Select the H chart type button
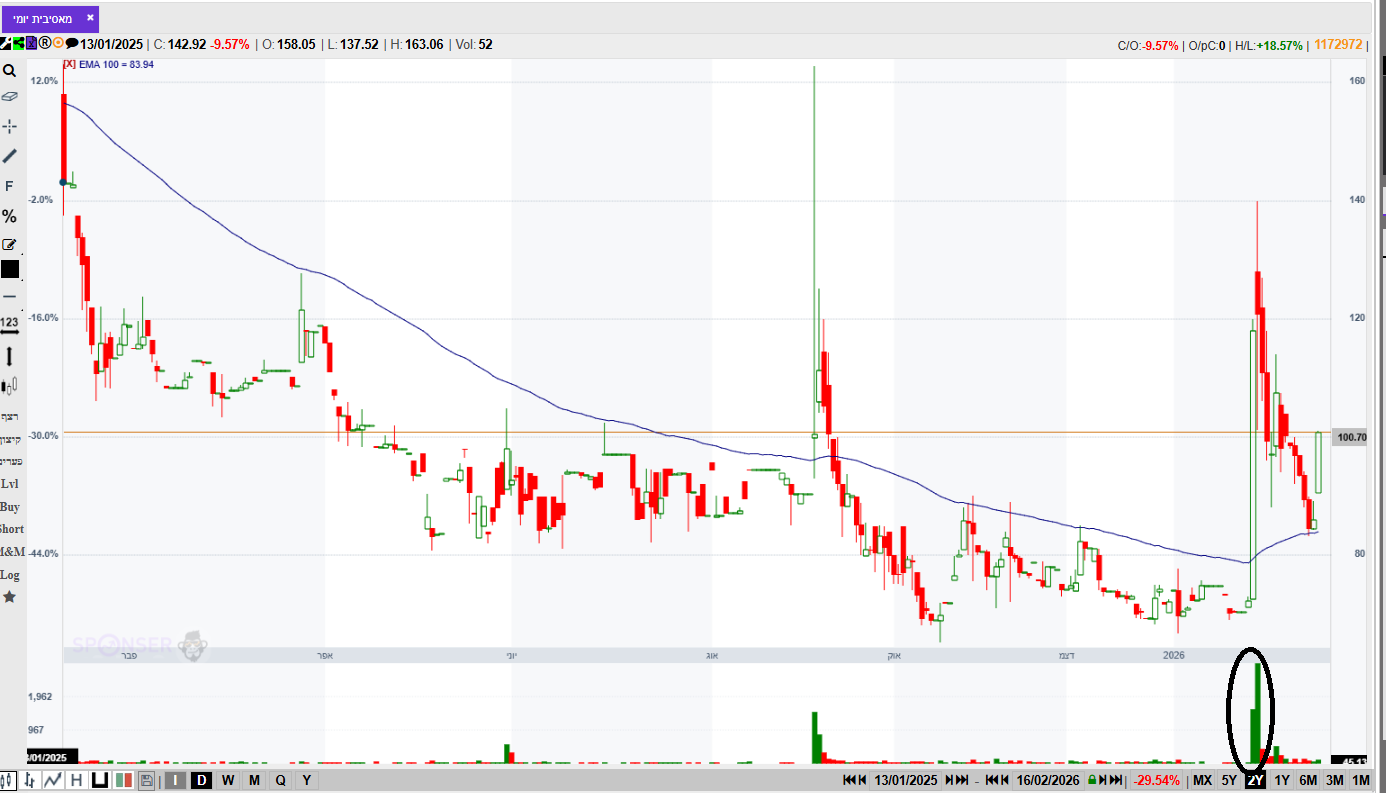 click(76, 780)
